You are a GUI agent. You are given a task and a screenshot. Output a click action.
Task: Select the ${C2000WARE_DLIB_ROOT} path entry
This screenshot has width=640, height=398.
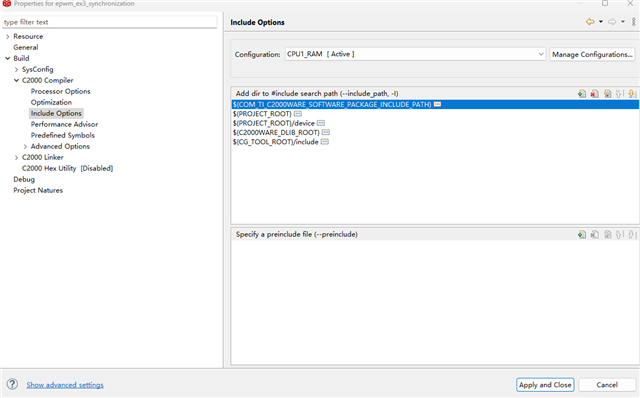pos(276,132)
